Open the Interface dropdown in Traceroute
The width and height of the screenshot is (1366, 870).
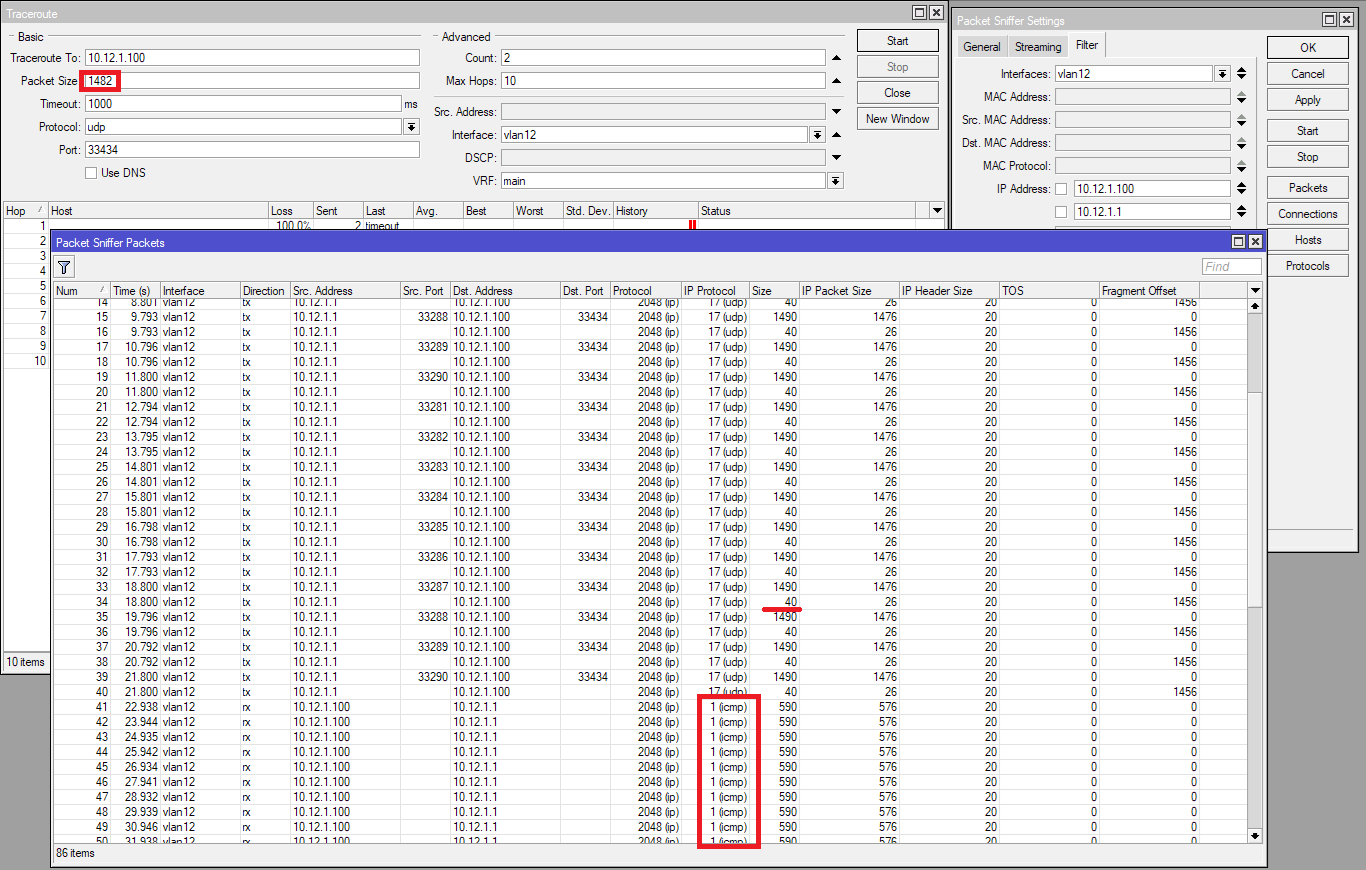pyautogui.click(x=817, y=135)
